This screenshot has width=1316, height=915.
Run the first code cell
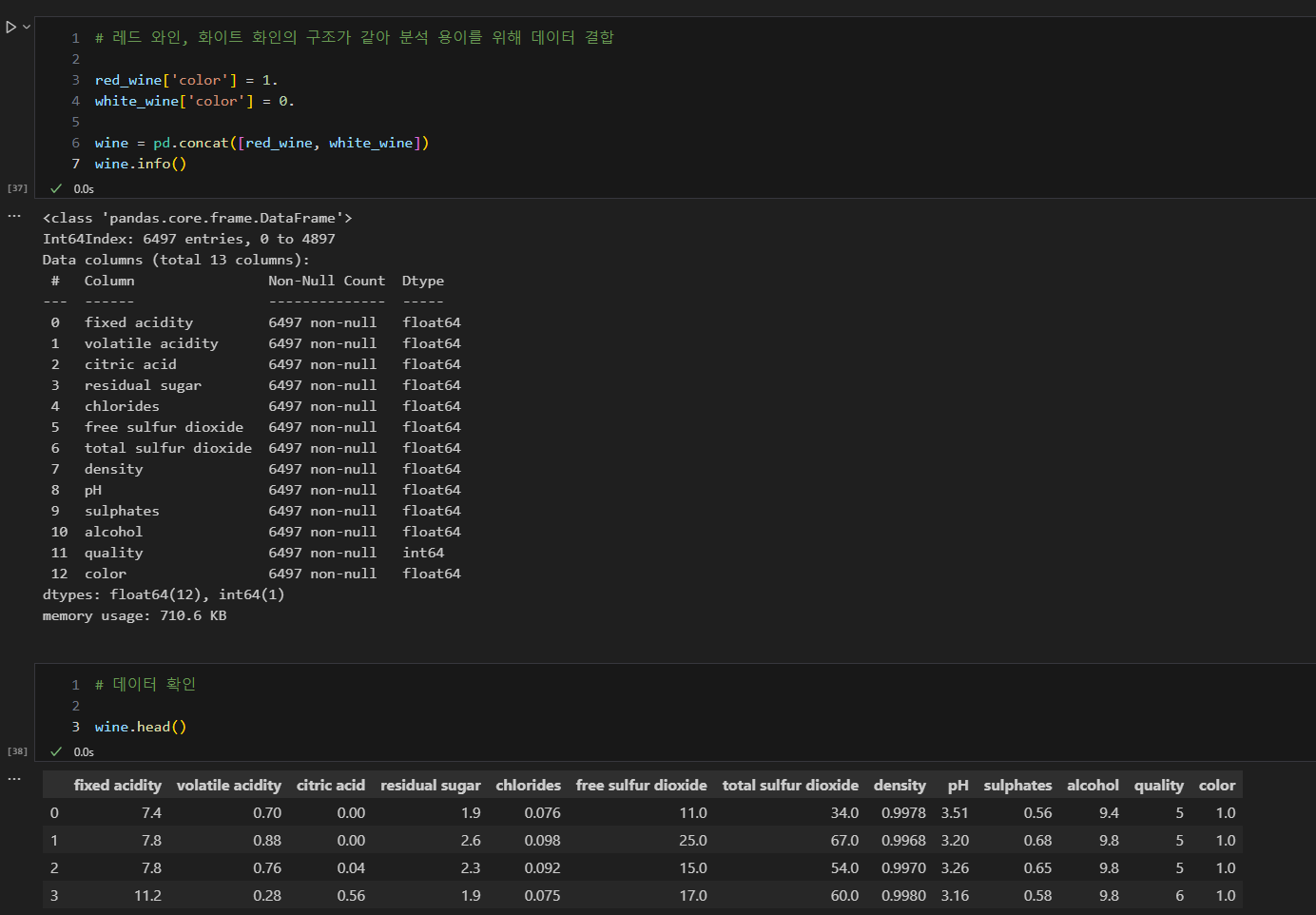coord(10,27)
